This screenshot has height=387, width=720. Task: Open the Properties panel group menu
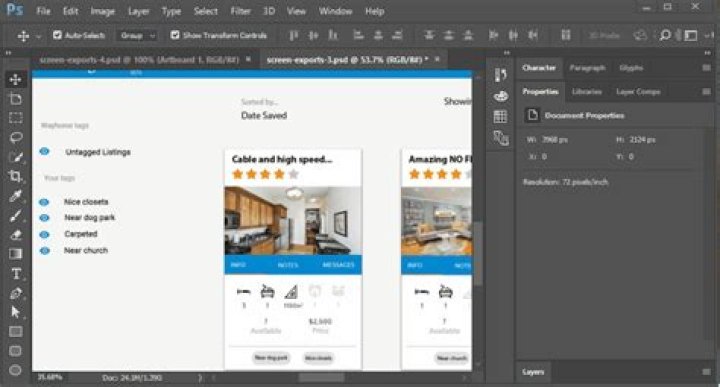tap(707, 92)
